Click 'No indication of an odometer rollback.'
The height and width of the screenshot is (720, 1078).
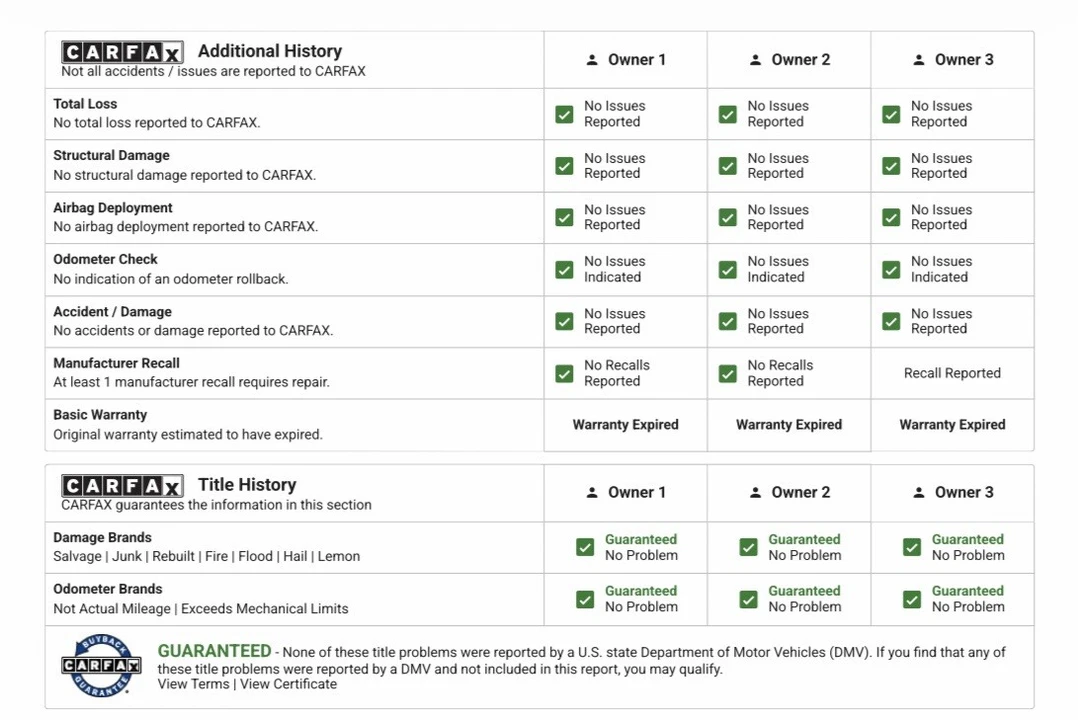[x=170, y=279]
